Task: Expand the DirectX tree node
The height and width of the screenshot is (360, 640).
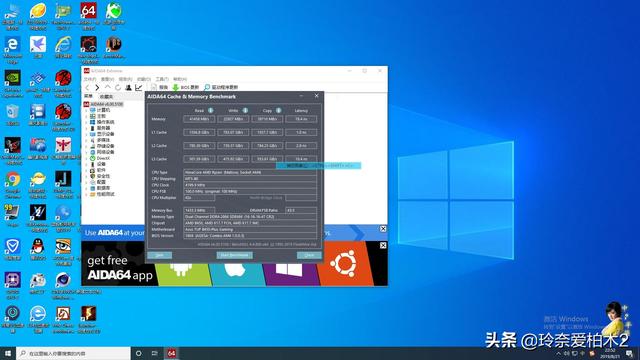Action: tap(87, 158)
